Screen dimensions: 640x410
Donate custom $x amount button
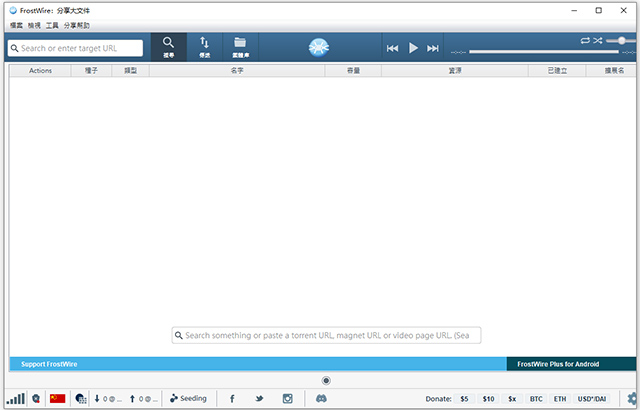[512, 399]
